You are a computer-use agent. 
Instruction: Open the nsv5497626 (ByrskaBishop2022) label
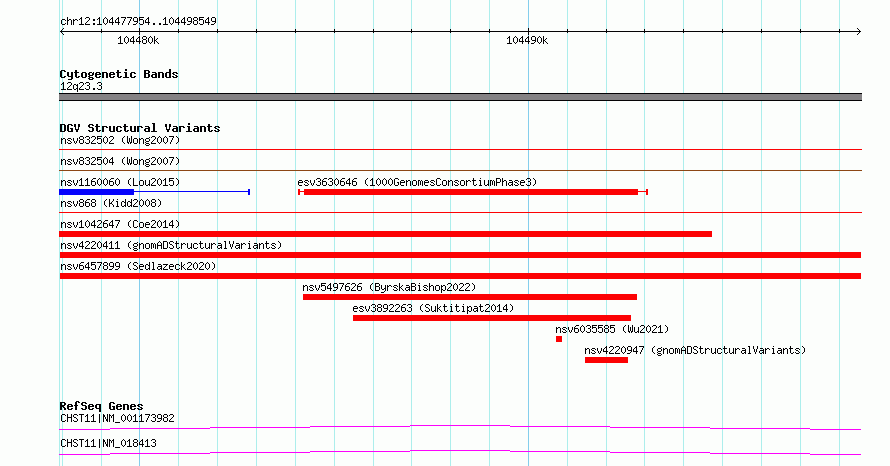[389, 287]
